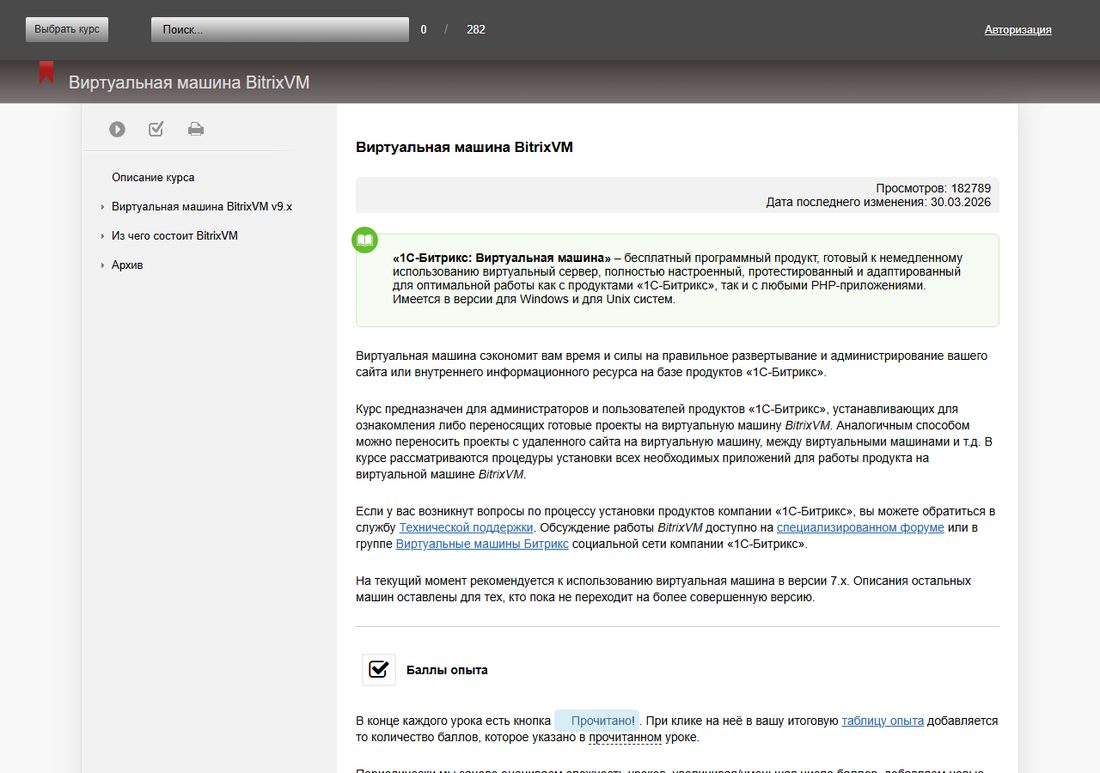
Task: Click the Прочитано! button sample
Action: coord(597,720)
